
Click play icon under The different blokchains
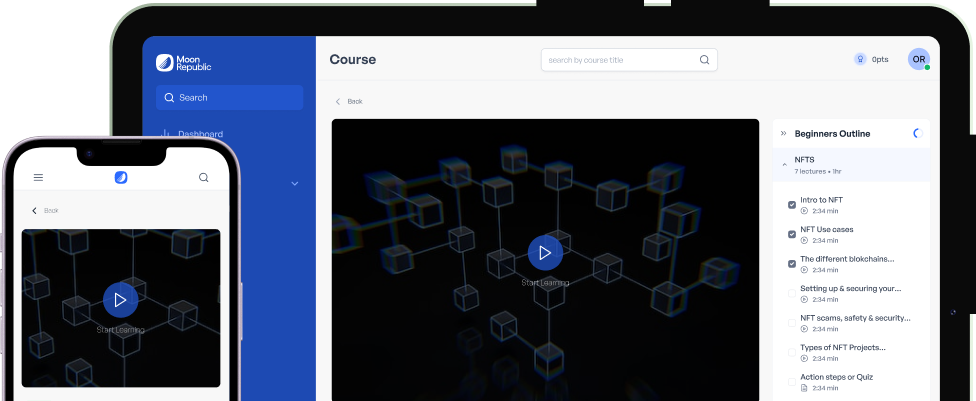coord(804,270)
